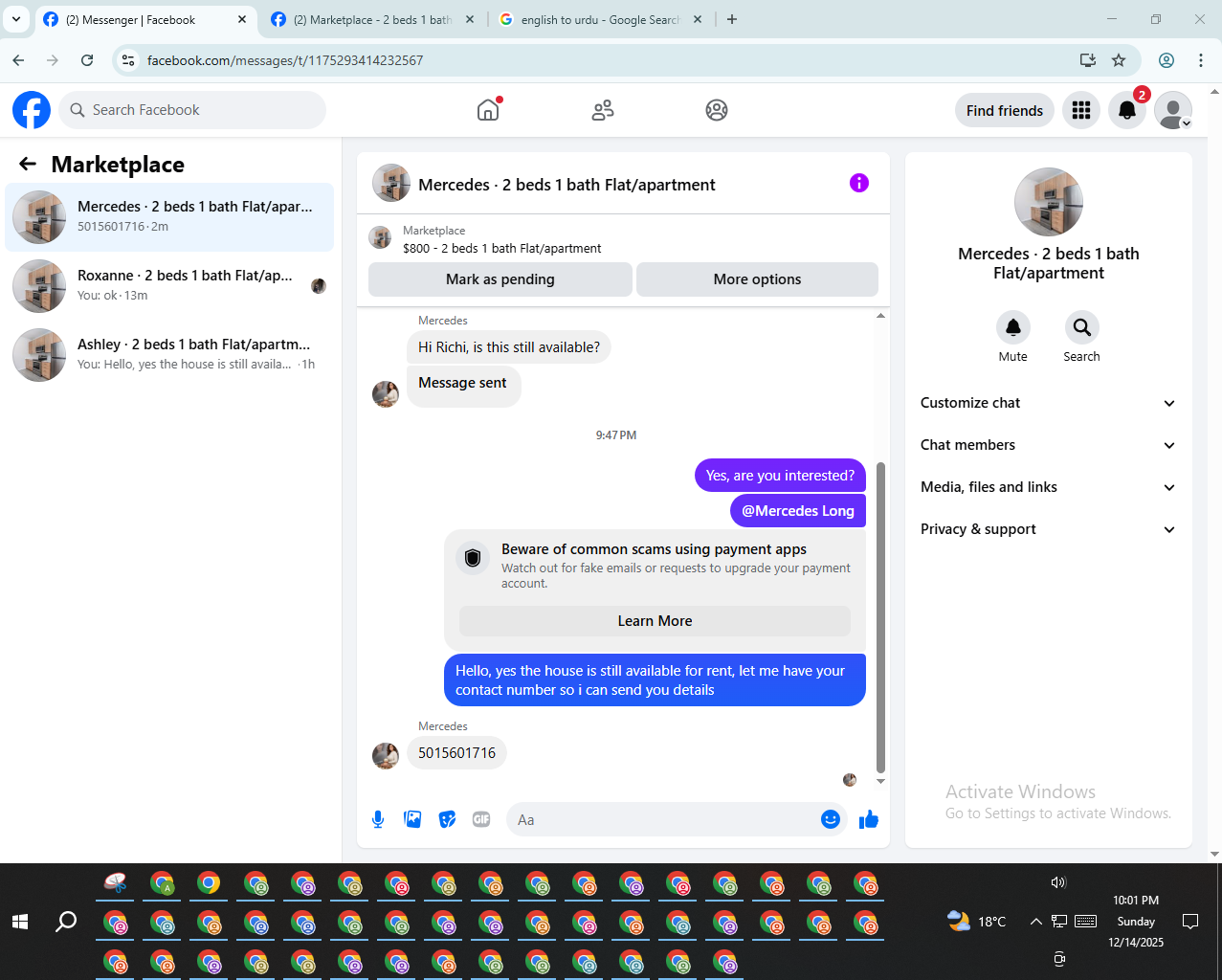Click Find friends button
1222x980 pixels.
coord(1005,110)
